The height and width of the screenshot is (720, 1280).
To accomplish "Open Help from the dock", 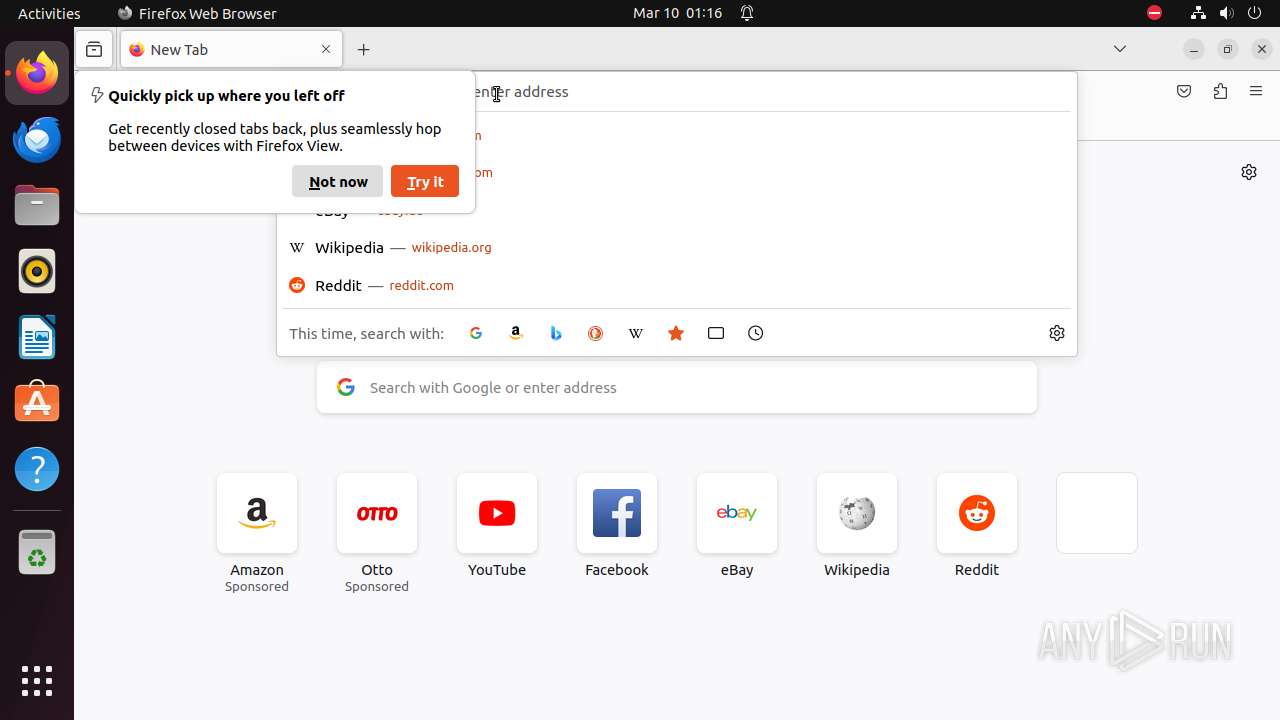I will click(x=37, y=469).
